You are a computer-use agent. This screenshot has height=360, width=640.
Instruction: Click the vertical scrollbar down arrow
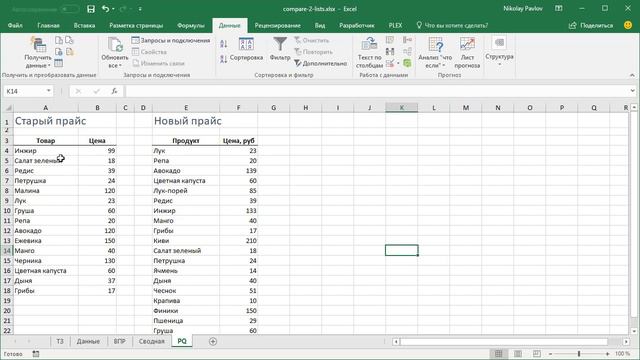pyautogui.click(x=634, y=331)
